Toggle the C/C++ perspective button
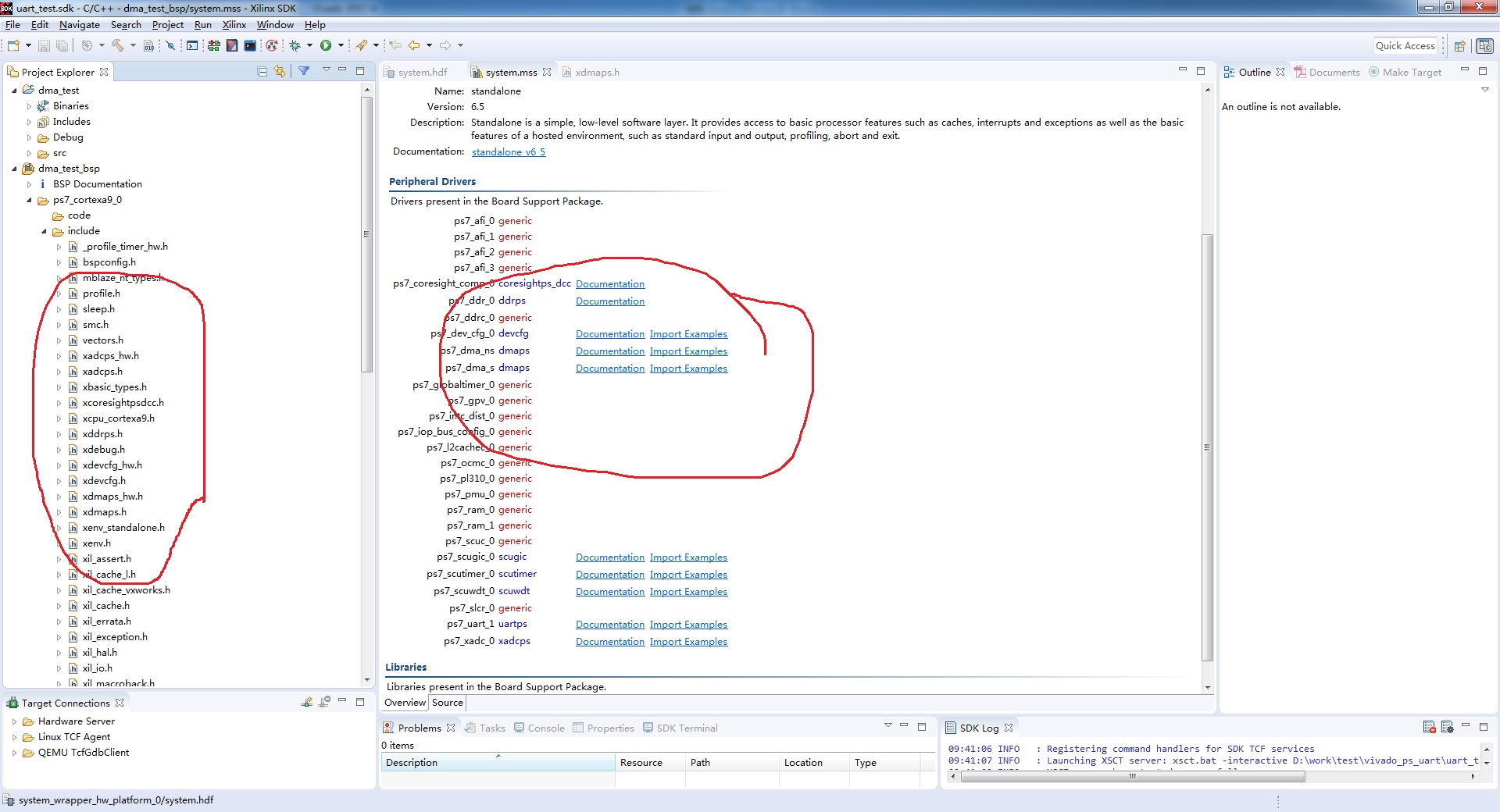This screenshot has width=1500, height=812. point(1484,46)
